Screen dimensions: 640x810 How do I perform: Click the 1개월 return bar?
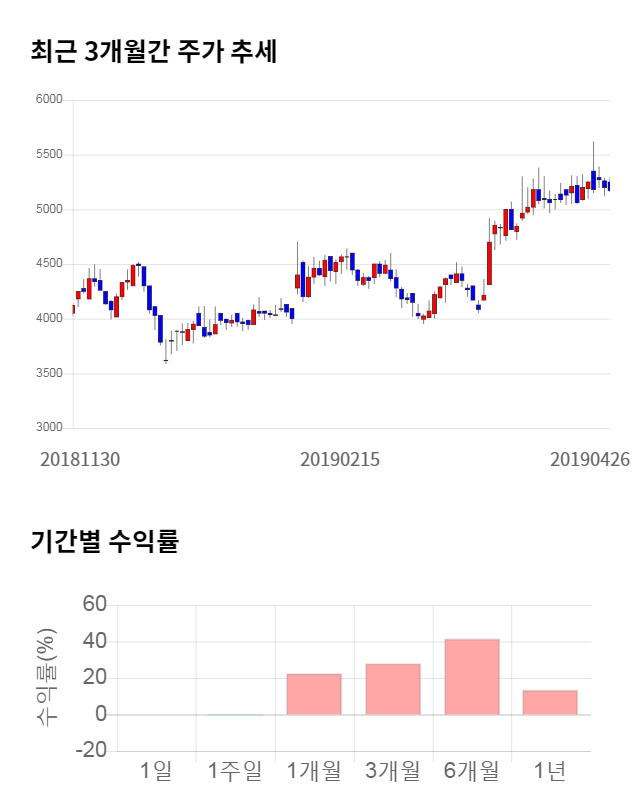pos(314,694)
